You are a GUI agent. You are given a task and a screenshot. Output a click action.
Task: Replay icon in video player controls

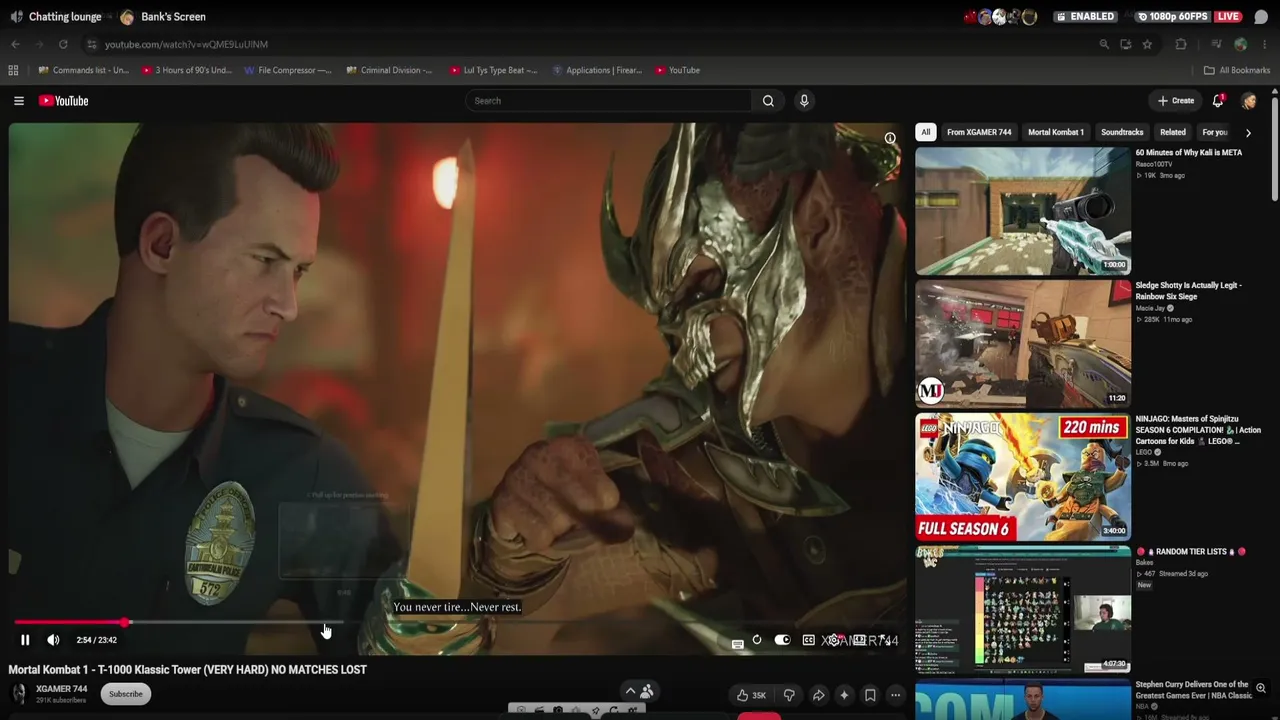click(757, 640)
